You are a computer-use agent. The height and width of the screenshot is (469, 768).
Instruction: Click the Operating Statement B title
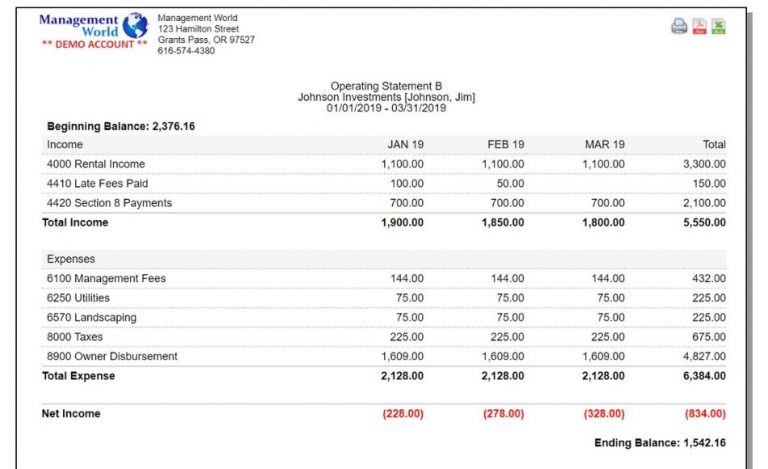[x=386, y=87]
